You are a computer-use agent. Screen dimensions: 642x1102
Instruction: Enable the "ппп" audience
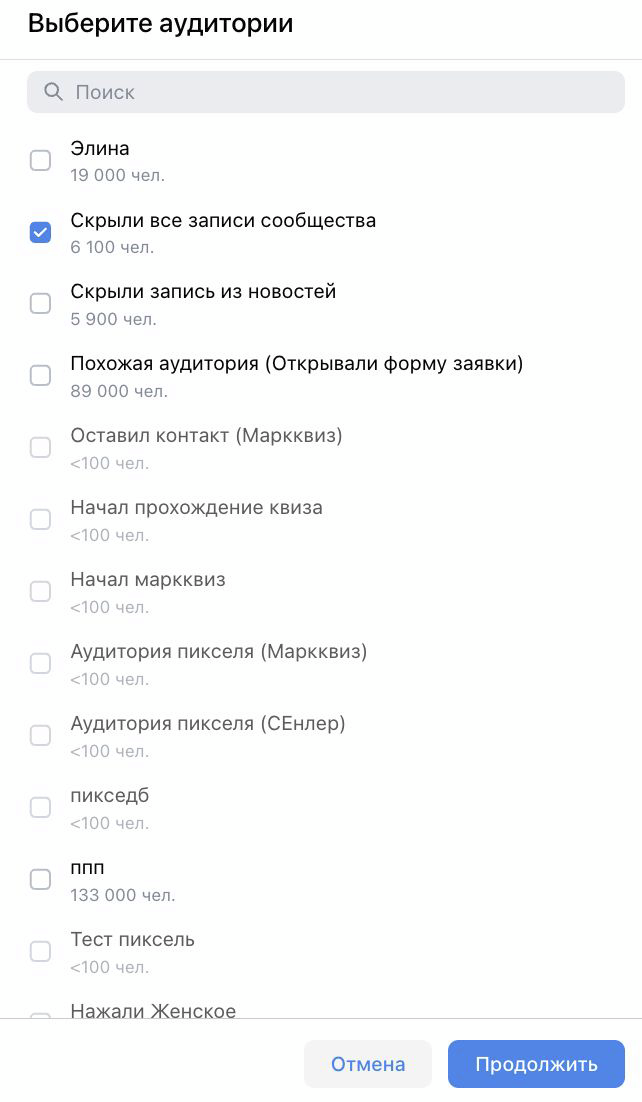pos(40,879)
